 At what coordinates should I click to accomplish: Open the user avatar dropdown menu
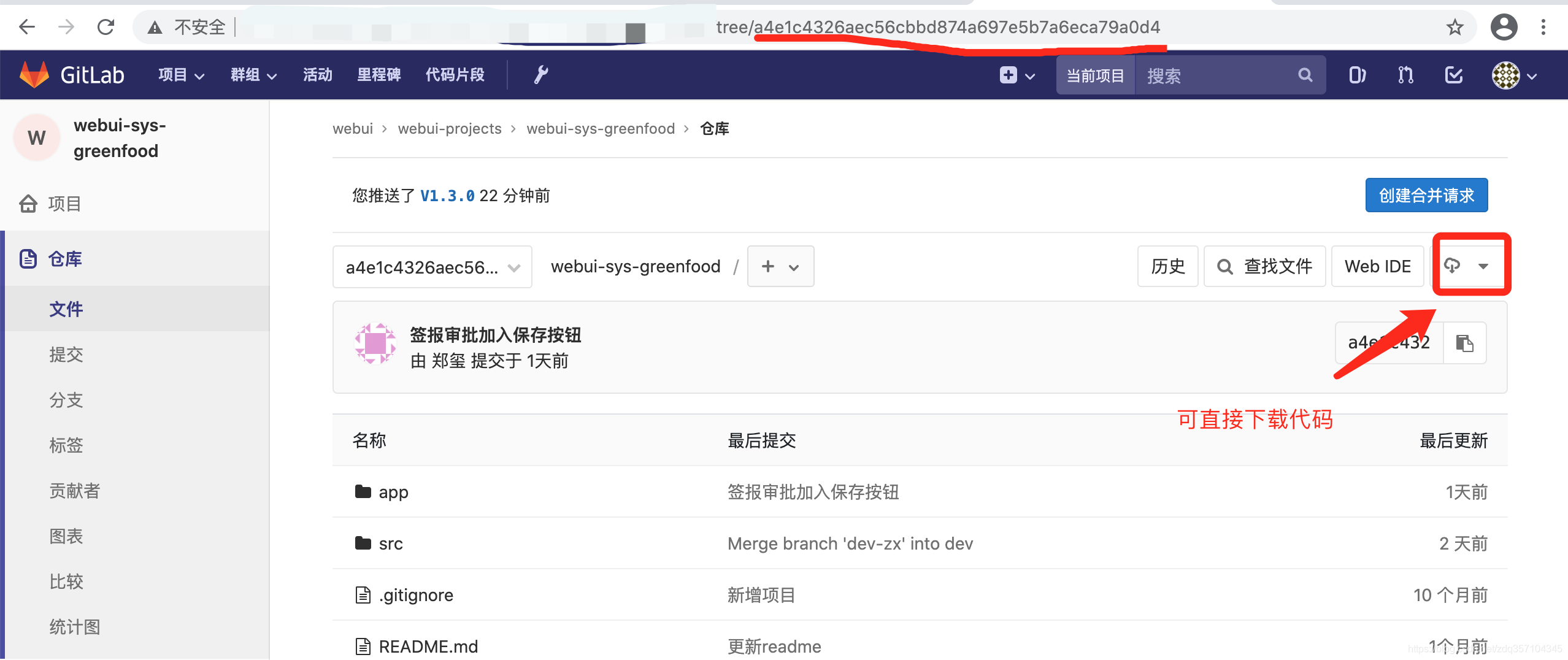(1514, 75)
